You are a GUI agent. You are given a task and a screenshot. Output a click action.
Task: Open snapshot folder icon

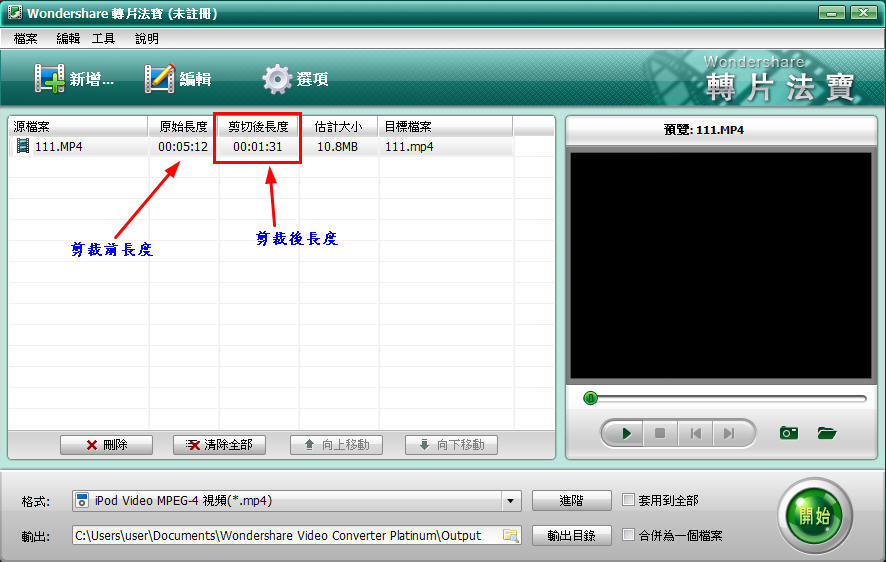(x=826, y=433)
